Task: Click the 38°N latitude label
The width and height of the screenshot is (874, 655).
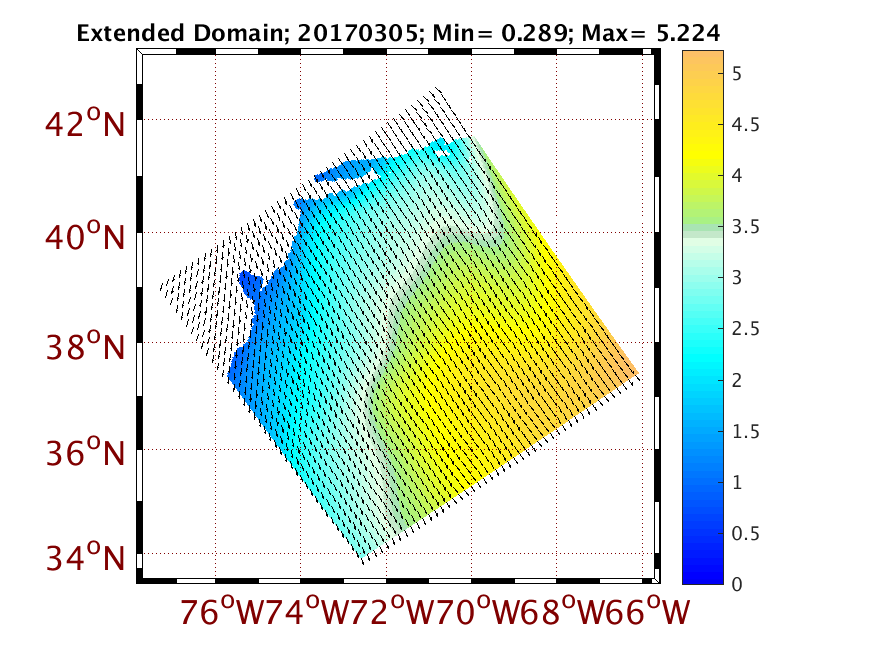Action: coord(85,346)
